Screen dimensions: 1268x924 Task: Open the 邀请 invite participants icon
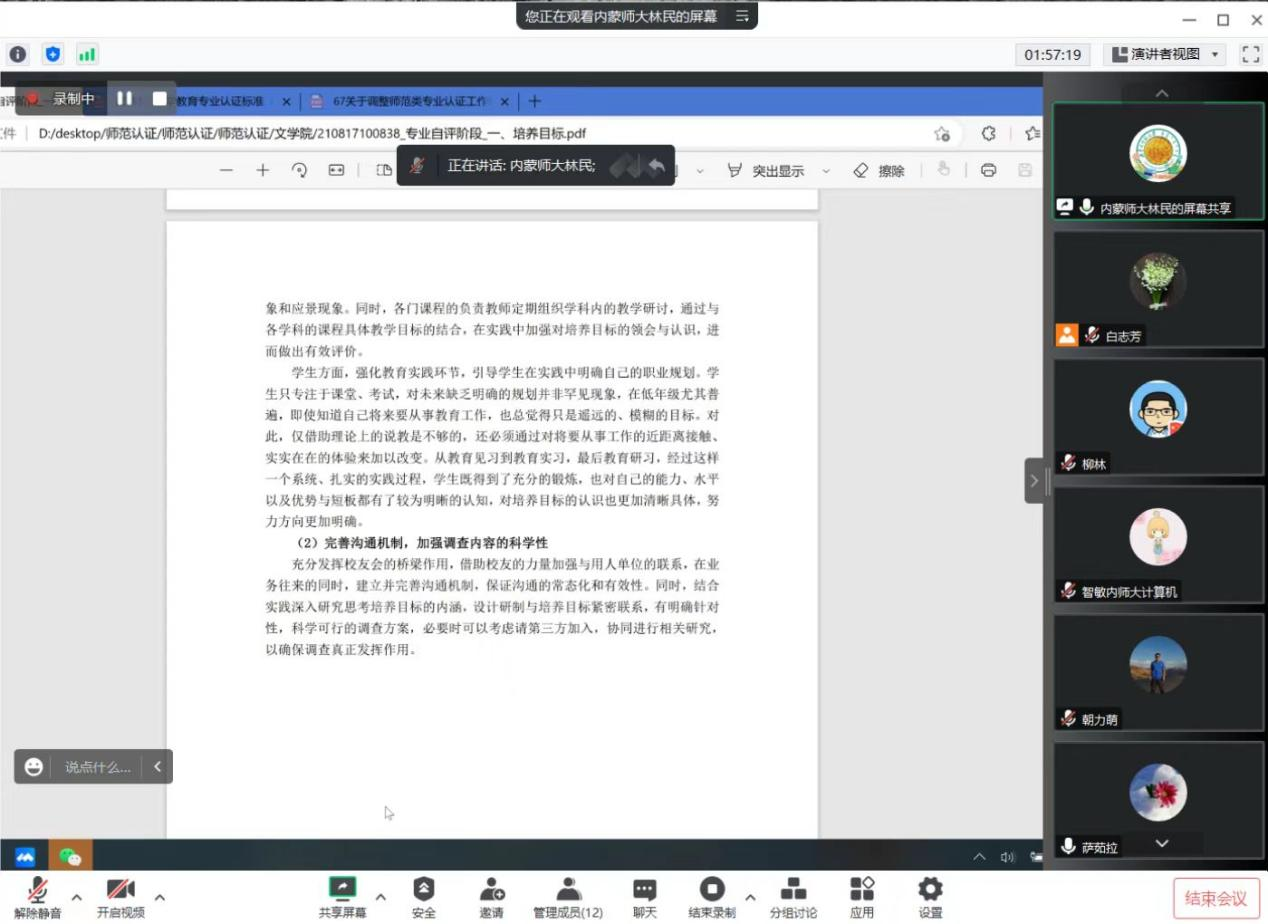491,897
